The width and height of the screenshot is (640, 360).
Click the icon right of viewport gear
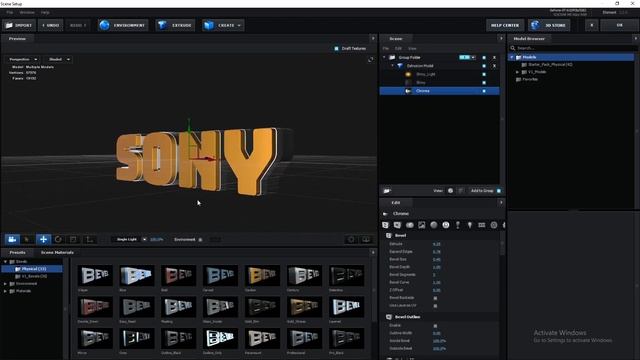(x=366, y=240)
